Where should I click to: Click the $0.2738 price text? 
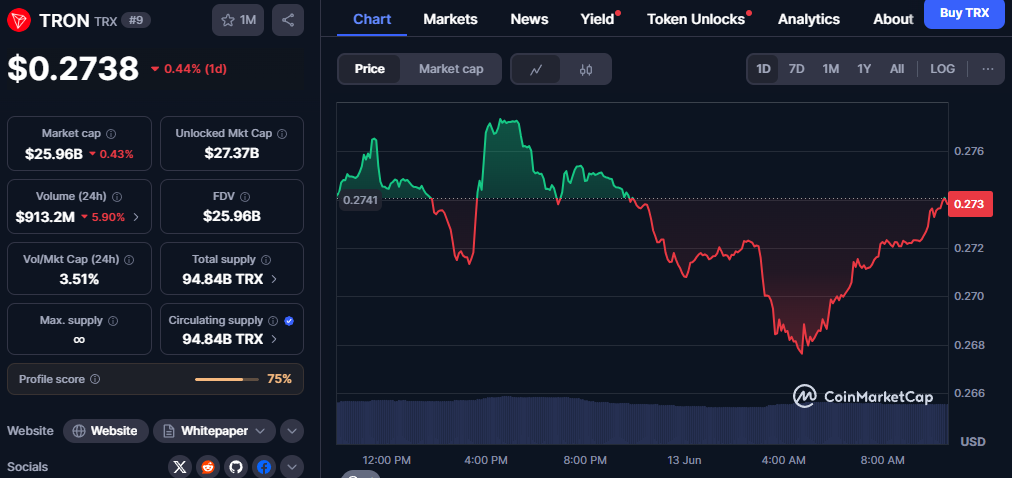pyautogui.click(x=74, y=68)
